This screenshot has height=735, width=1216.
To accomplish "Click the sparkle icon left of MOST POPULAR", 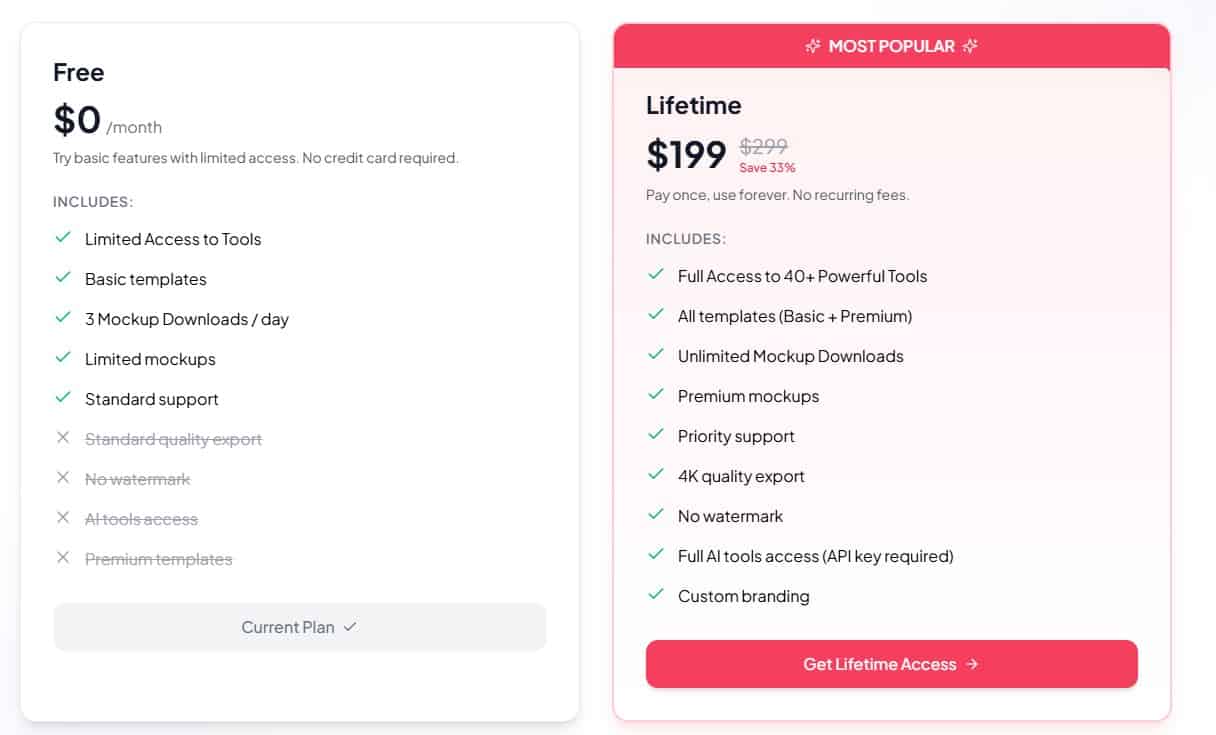I will tap(812, 45).
